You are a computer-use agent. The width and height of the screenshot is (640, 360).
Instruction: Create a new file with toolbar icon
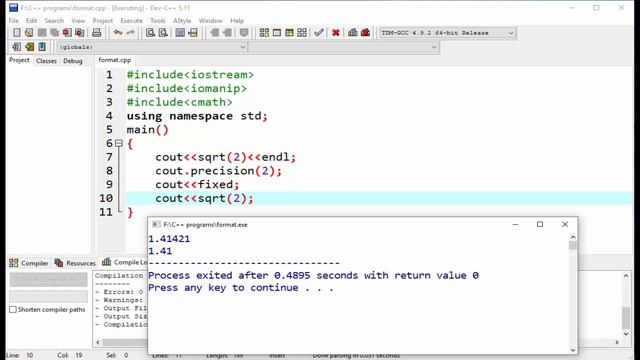pyautogui.click(x=17, y=33)
